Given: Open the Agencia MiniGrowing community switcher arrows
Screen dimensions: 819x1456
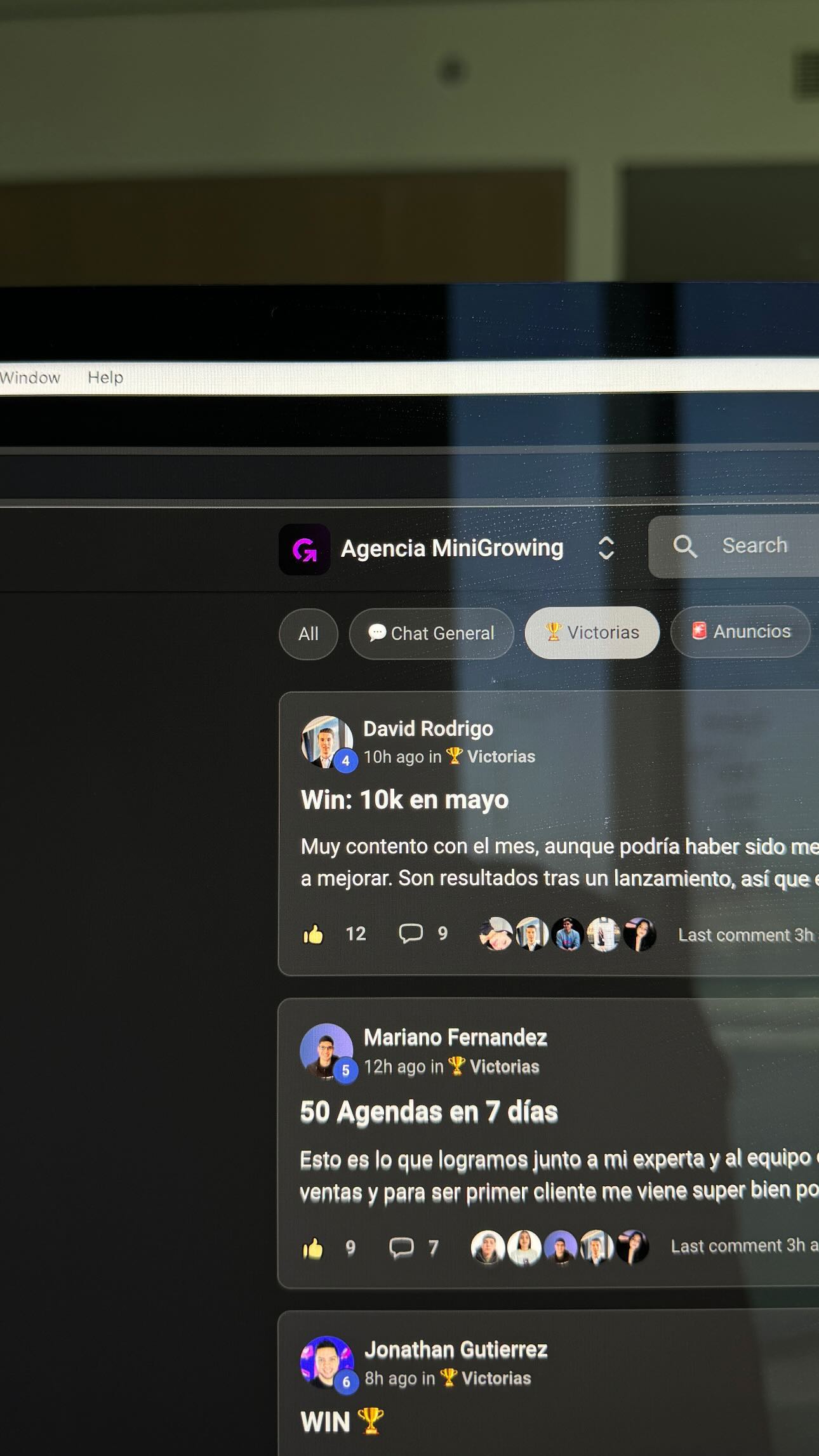Looking at the screenshot, I should (606, 548).
